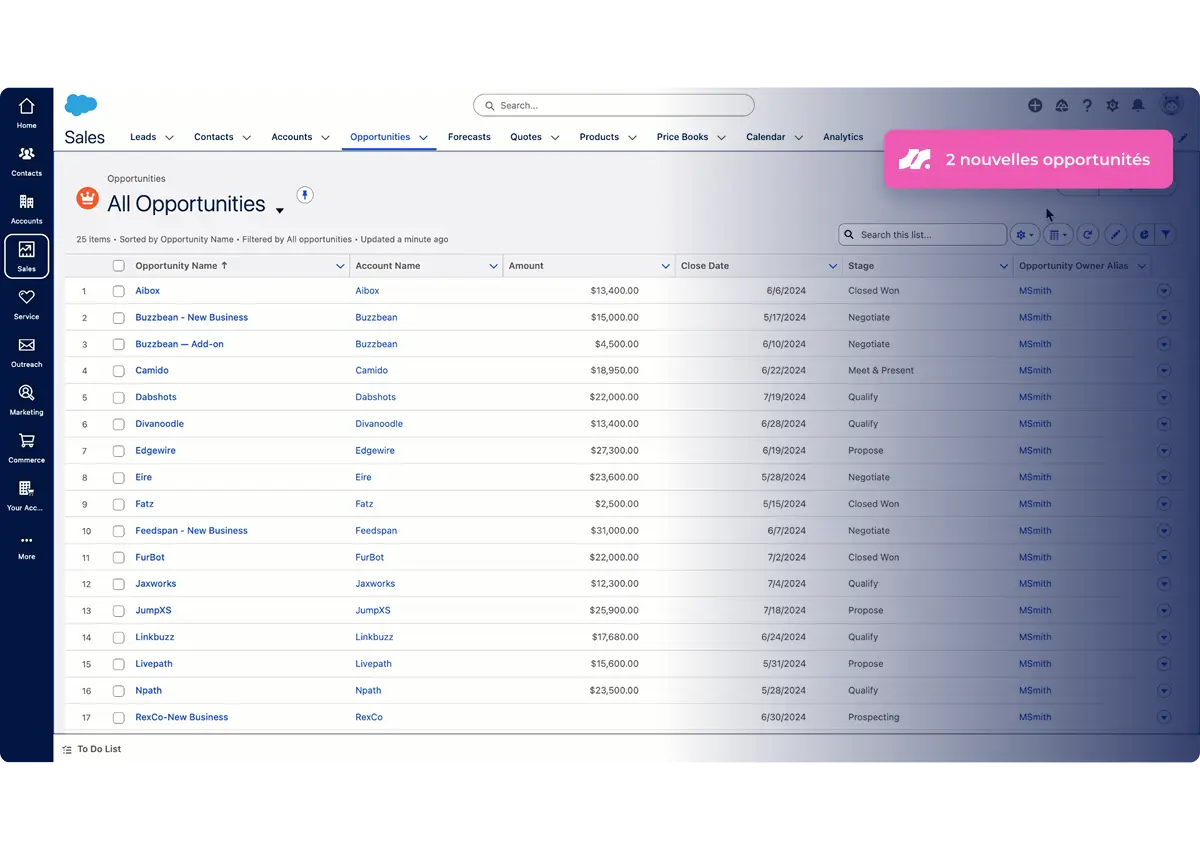Open Home from the left sidebar
The width and height of the screenshot is (1200, 850).
tap(26, 112)
